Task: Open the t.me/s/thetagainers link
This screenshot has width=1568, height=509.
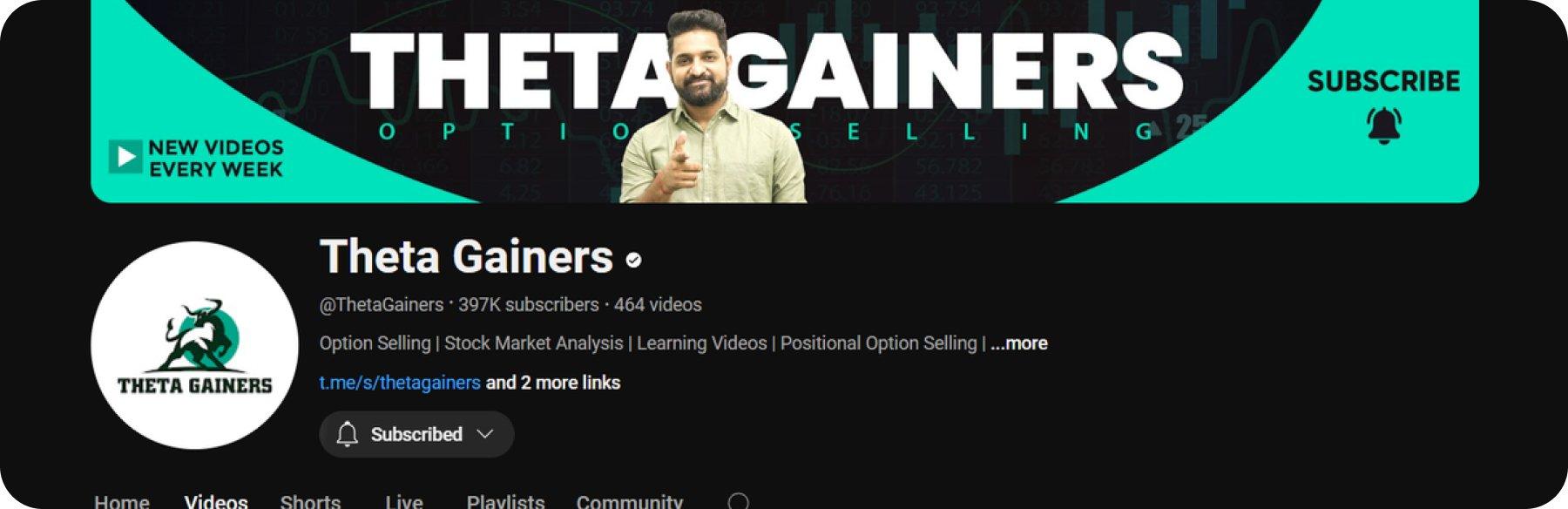Action: click(x=400, y=383)
